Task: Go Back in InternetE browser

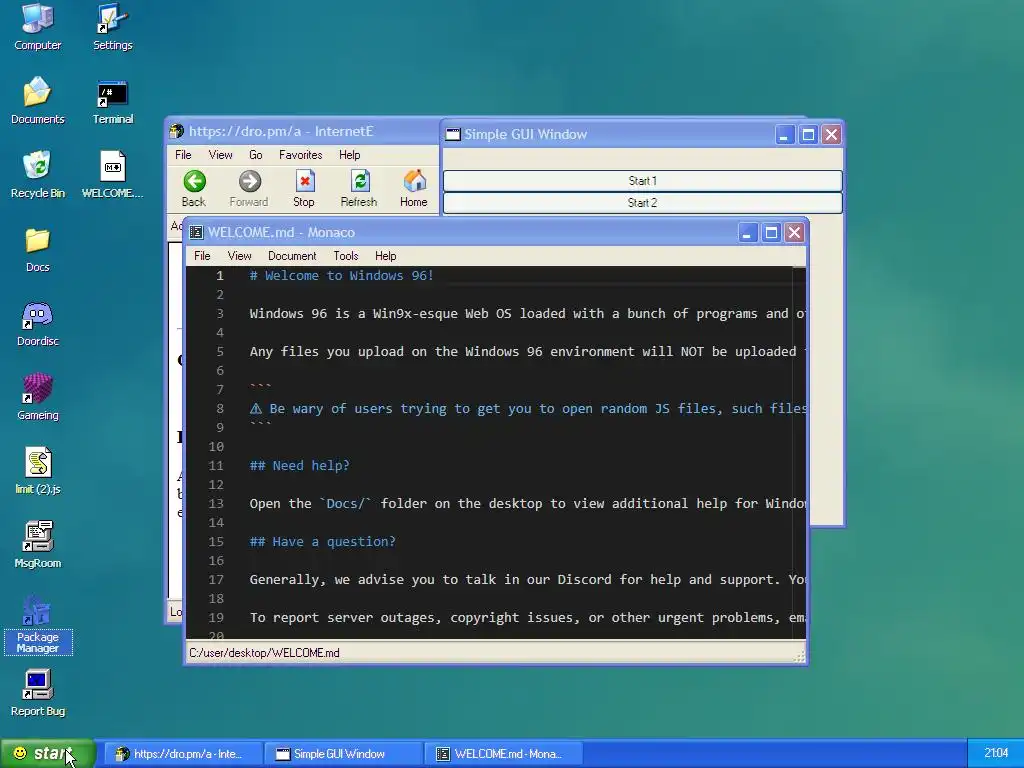Action: [x=194, y=189]
